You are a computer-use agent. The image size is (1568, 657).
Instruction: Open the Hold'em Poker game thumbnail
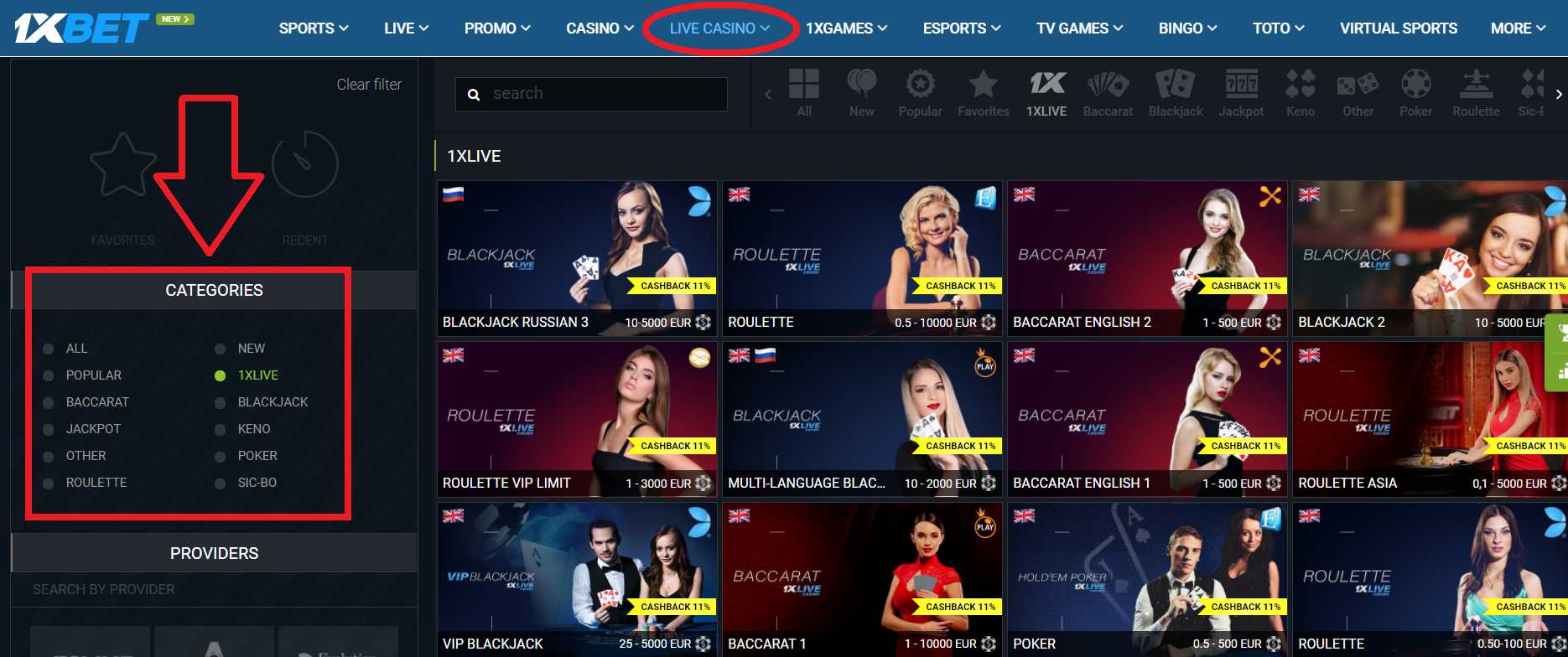1147,579
